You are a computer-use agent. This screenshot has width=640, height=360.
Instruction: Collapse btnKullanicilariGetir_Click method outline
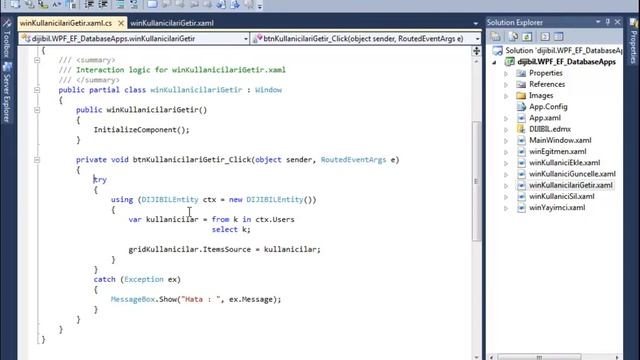37,160
